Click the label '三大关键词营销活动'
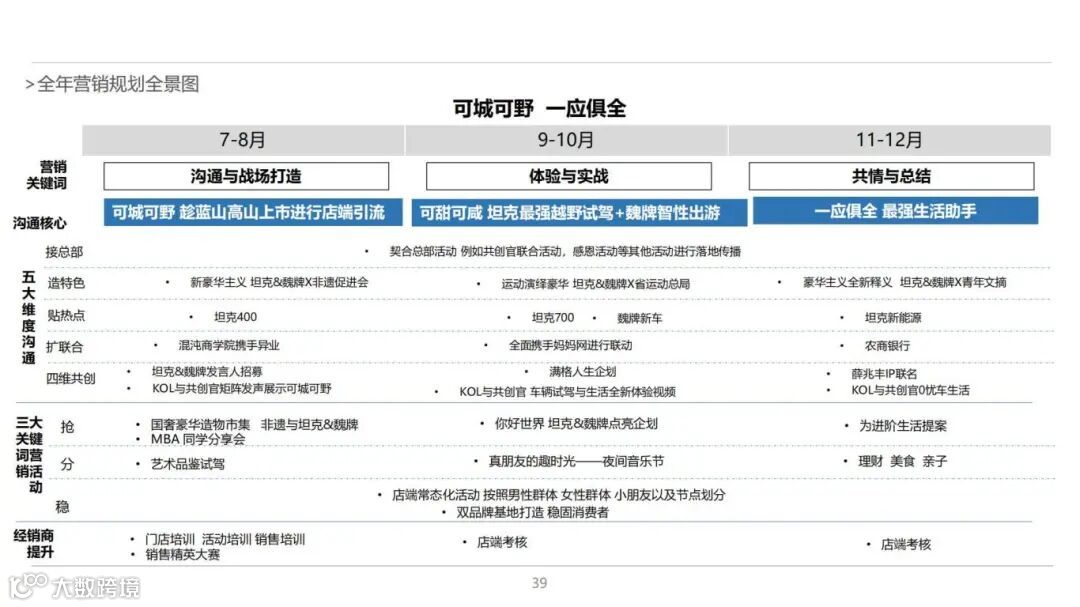This screenshot has width=1080, height=607. (29, 455)
